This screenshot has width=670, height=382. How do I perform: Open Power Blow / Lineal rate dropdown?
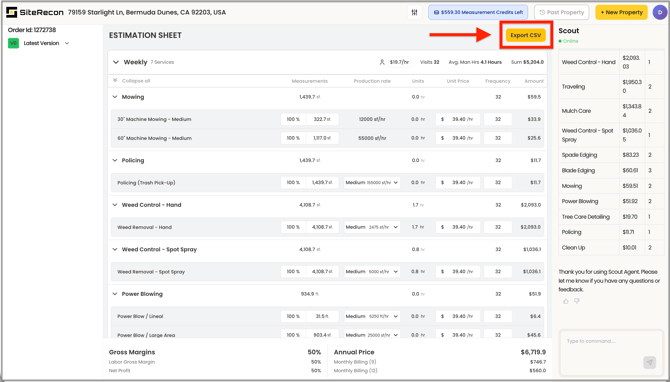point(372,316)
